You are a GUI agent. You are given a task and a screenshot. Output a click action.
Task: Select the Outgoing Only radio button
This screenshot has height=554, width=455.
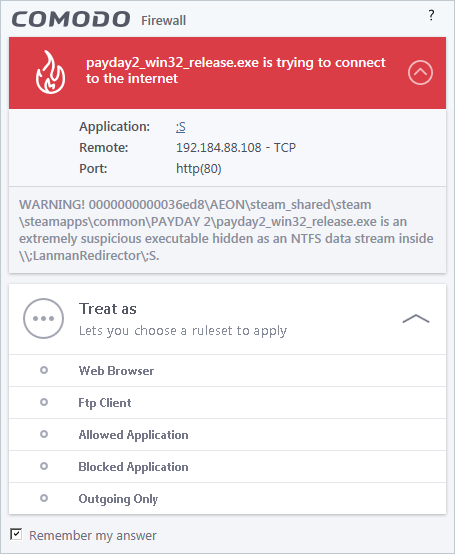point(44,498)
